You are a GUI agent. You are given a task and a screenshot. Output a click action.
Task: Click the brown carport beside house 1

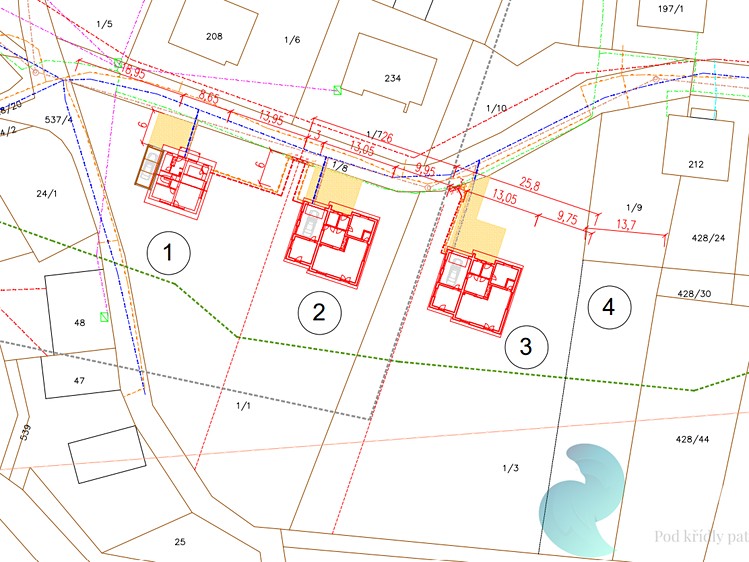click(149, 165)
